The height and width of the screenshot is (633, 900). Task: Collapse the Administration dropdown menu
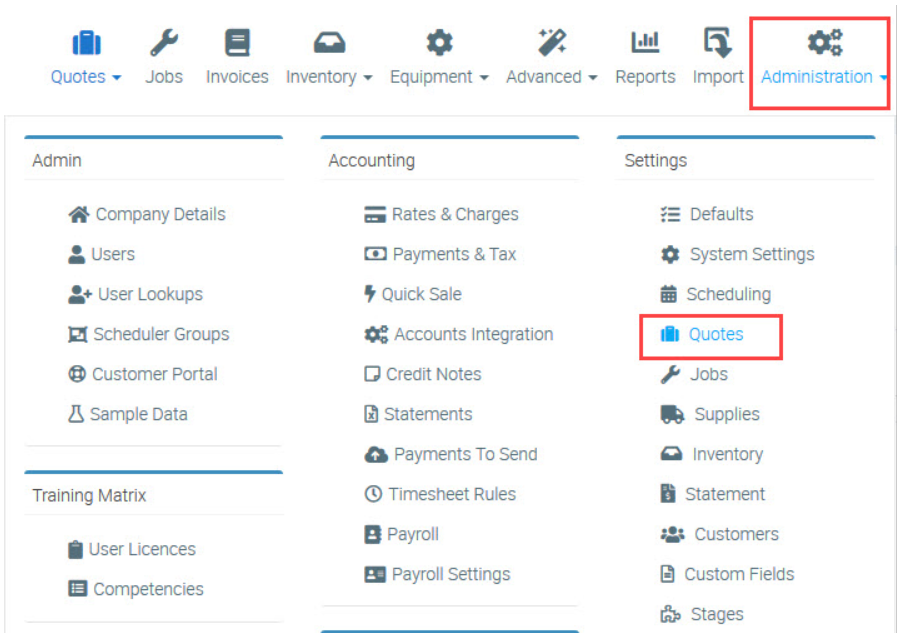824,77
